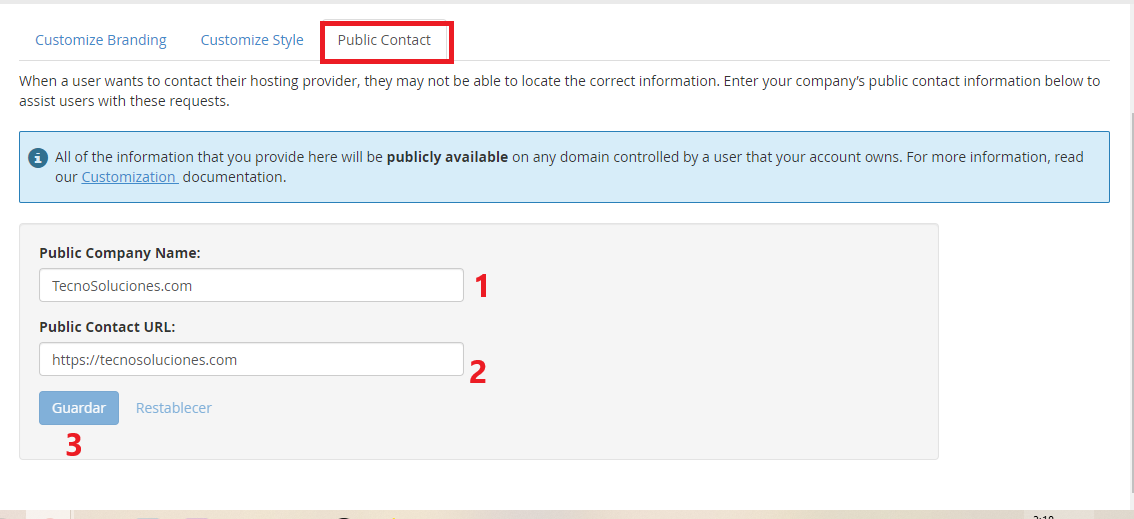The image size is (1134, 519).
Task: Open the Customization documentation link
Action: tap(129, 178)
